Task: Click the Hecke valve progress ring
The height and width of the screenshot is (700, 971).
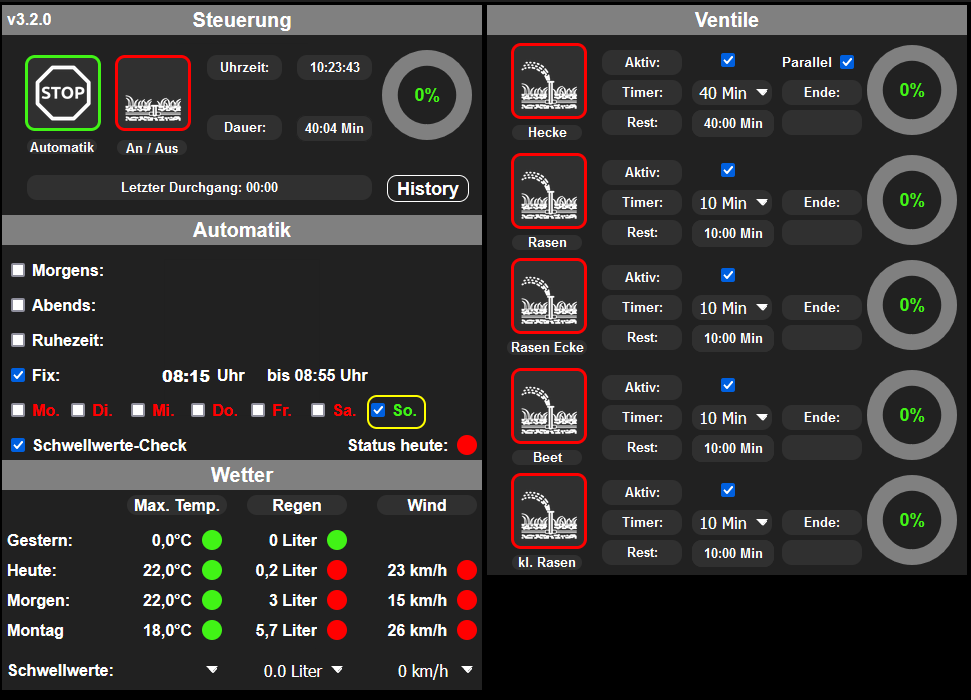Action: [x=912, y=90]
